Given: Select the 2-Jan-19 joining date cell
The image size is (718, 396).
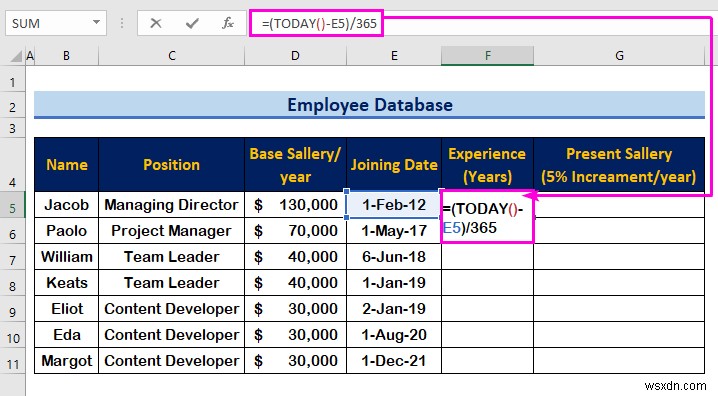Looking at the screenshot, I should pyautogui.click(x=394, y=309).
